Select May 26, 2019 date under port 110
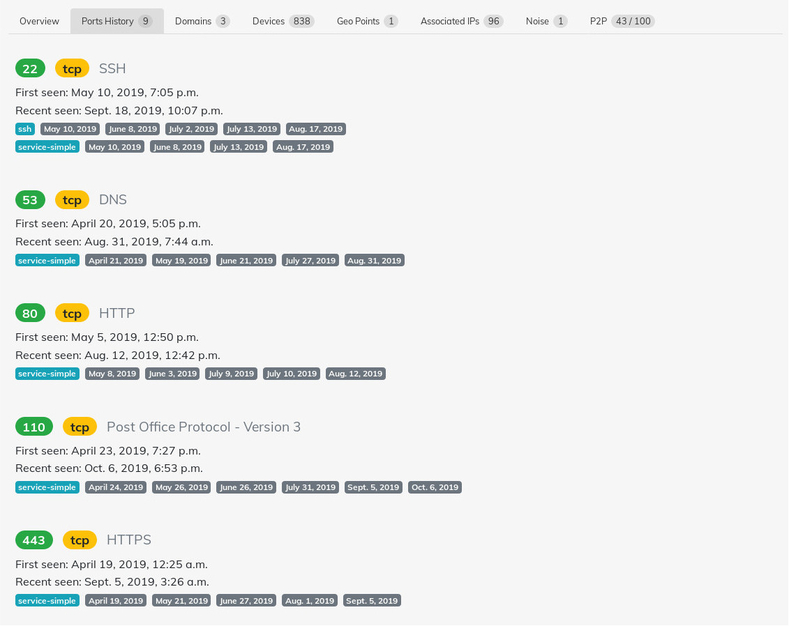The image size is (789, 626). [181, 487]
